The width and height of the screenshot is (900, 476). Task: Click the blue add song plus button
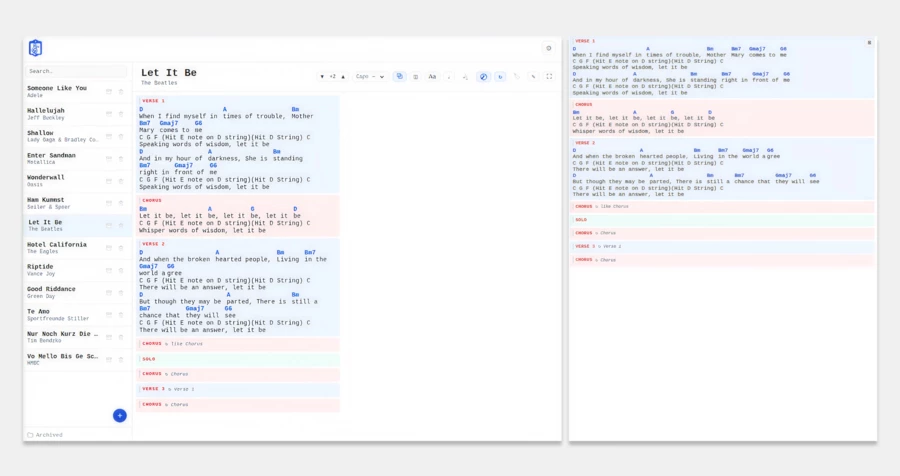(120, 415)
